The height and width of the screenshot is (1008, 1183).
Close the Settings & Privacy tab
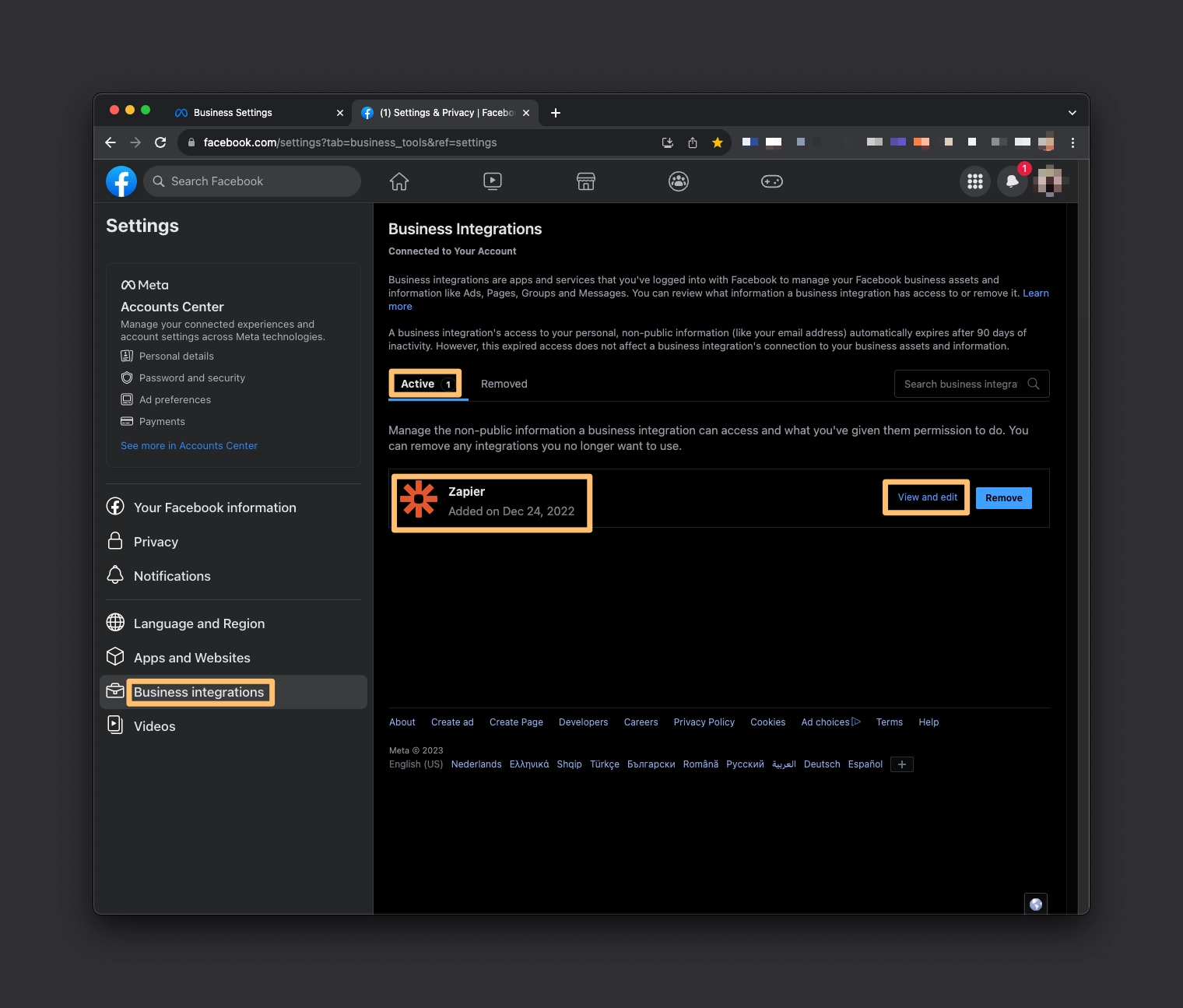pos(526,113)
